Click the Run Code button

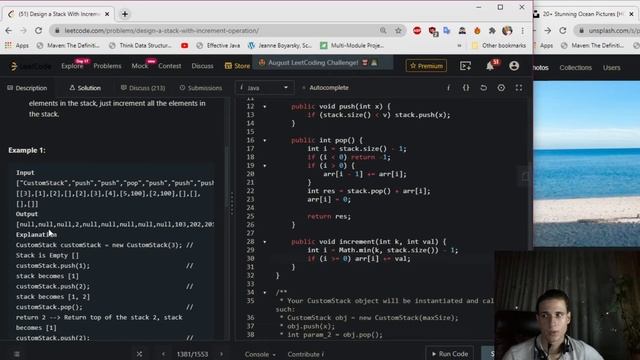[x=450, y=354]
